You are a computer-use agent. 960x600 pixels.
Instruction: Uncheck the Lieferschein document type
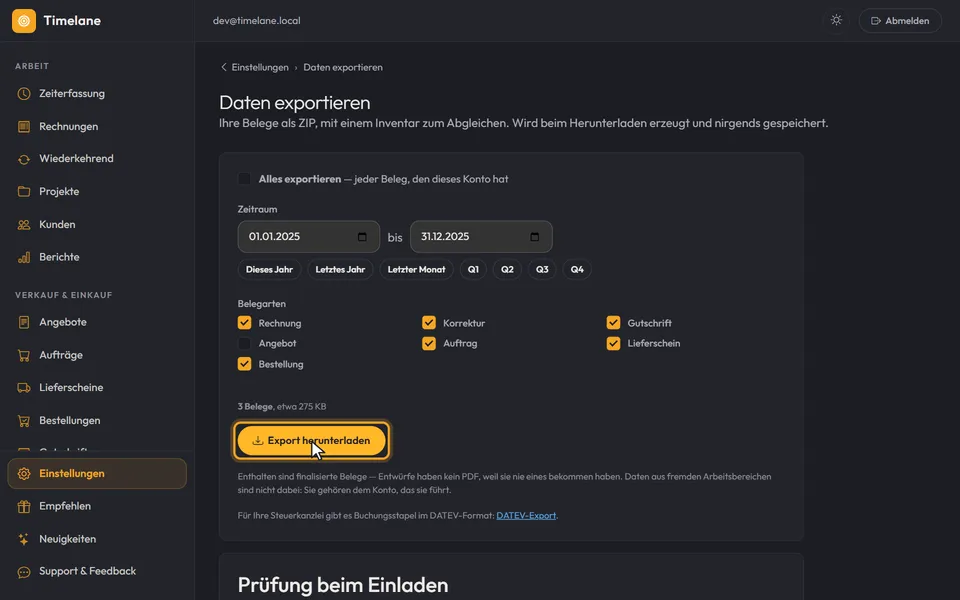tap(613, 343)
